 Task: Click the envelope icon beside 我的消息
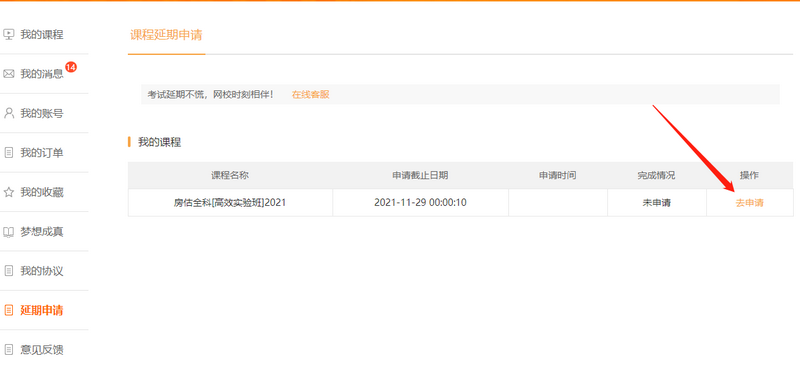8,74
